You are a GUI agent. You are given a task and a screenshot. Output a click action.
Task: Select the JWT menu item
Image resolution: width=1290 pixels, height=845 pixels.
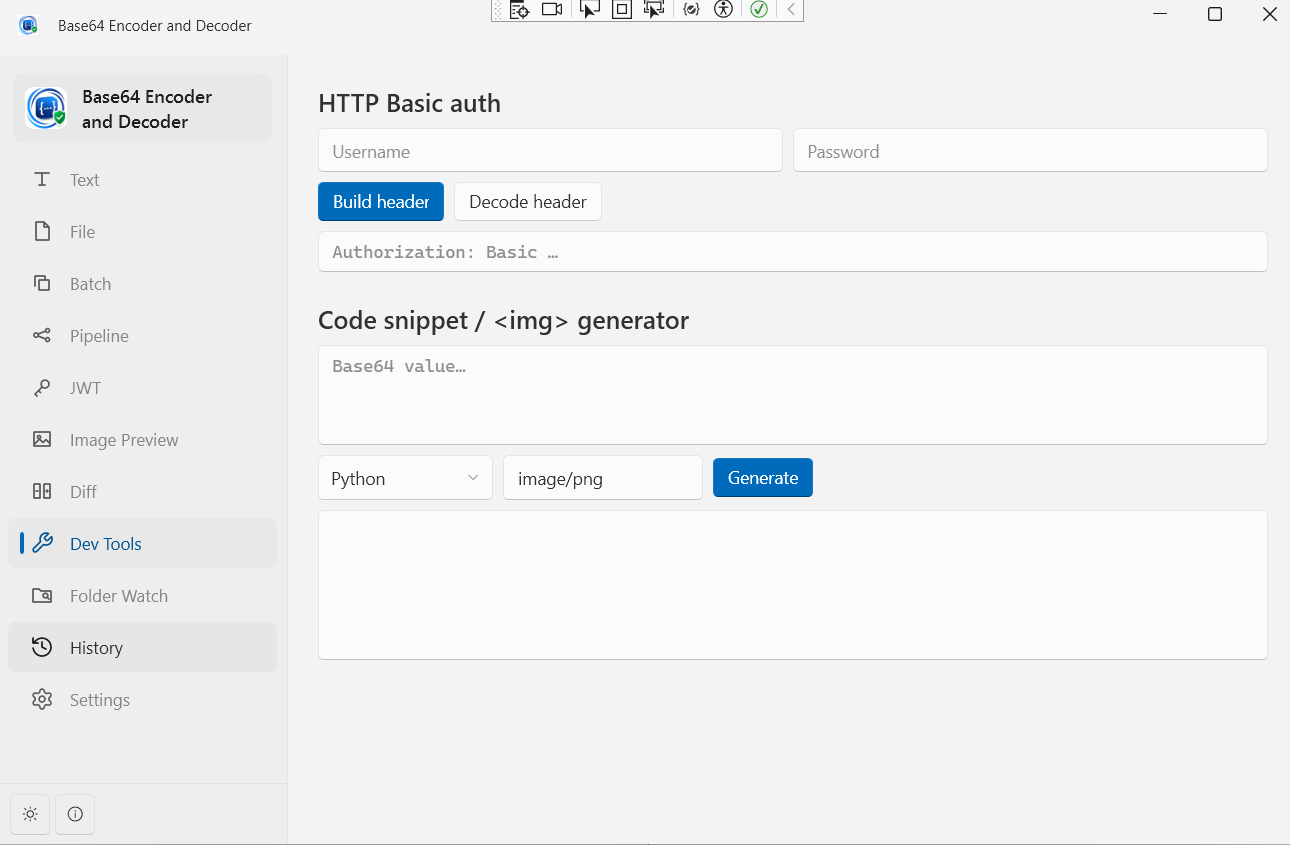click(x=142, y=388)
